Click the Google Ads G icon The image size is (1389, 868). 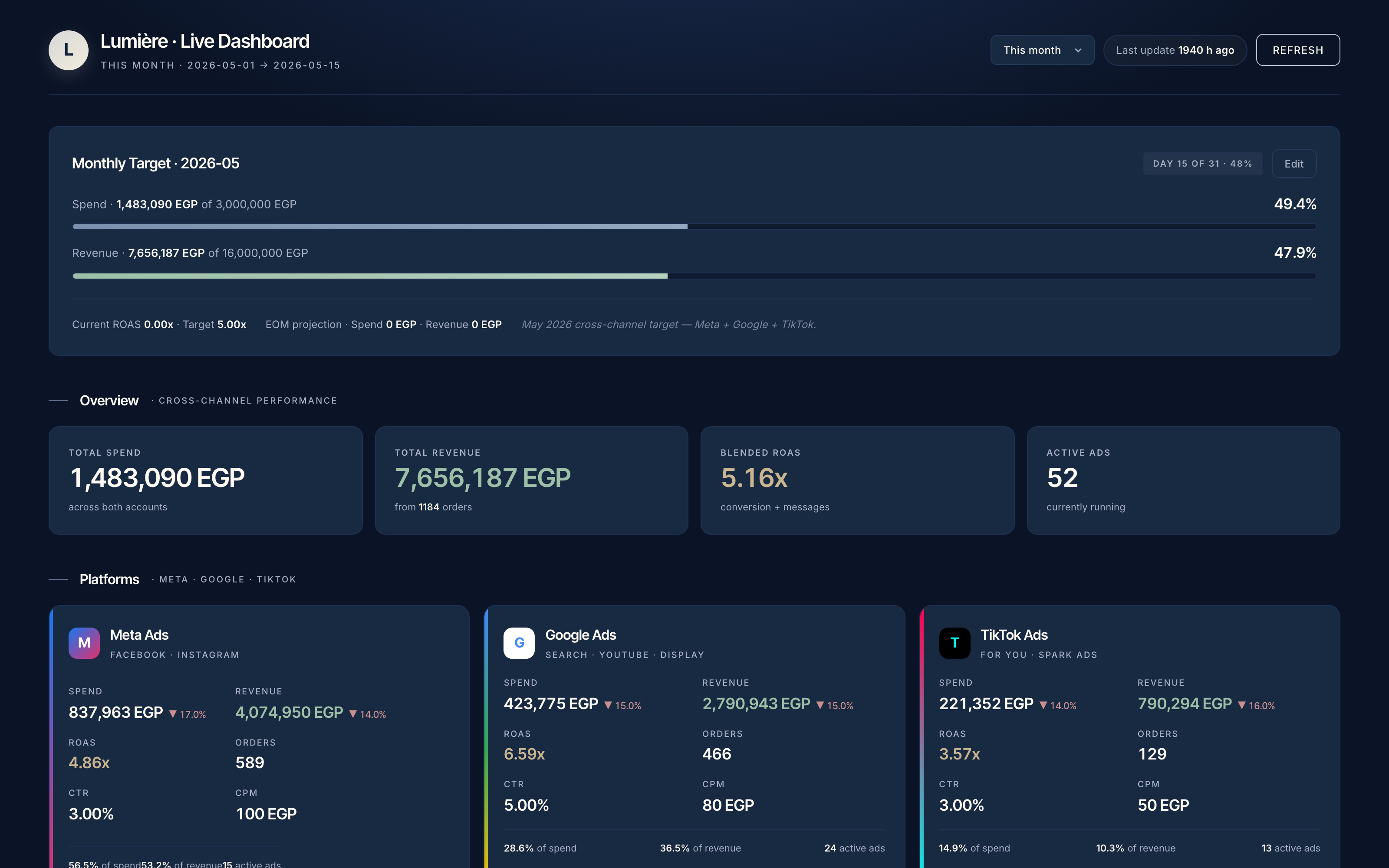pyautogui.click(x=519, y=643)
